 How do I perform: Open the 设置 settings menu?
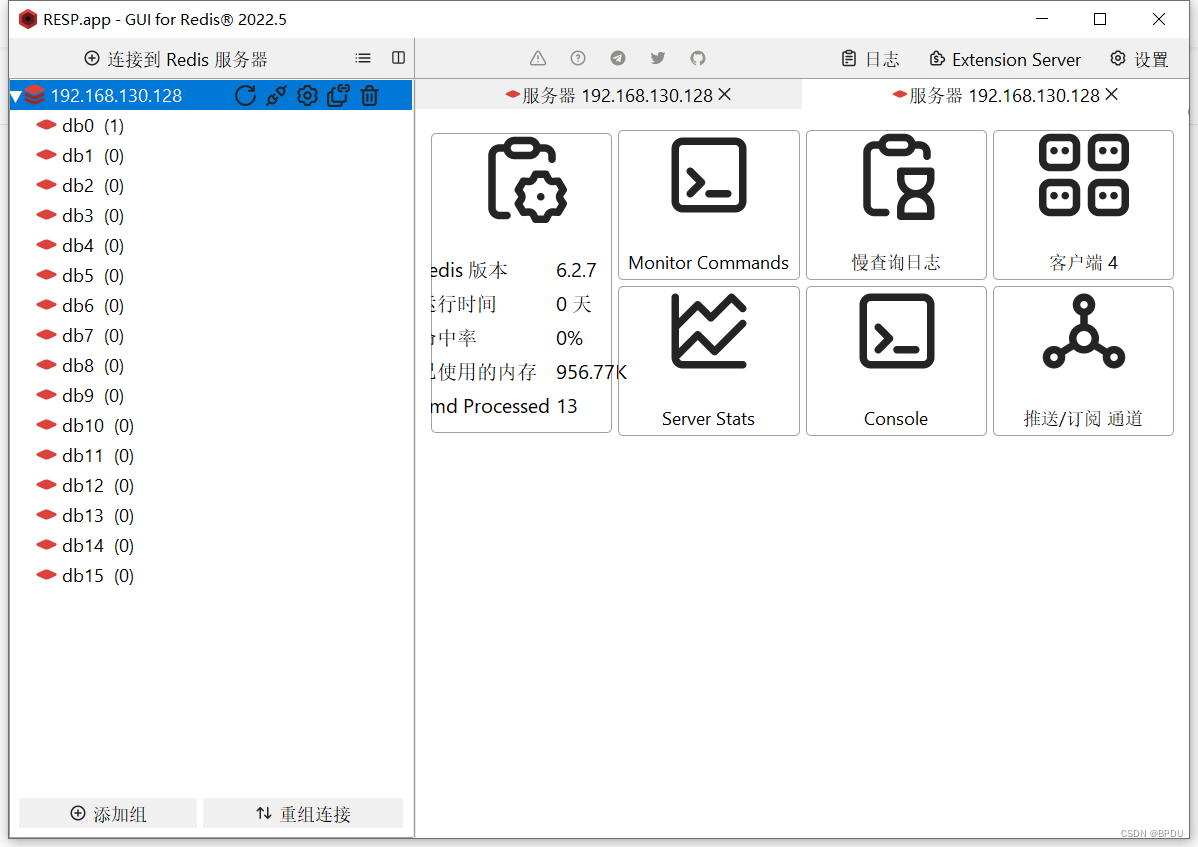click(1138, 58)
